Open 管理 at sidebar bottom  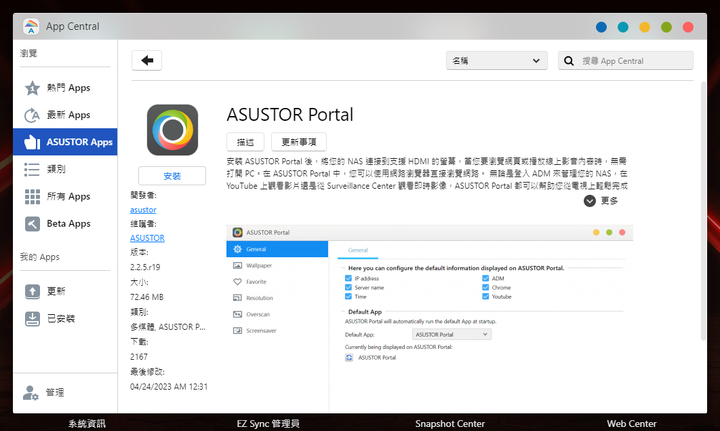pyautogui.click(x=65, y=392)
